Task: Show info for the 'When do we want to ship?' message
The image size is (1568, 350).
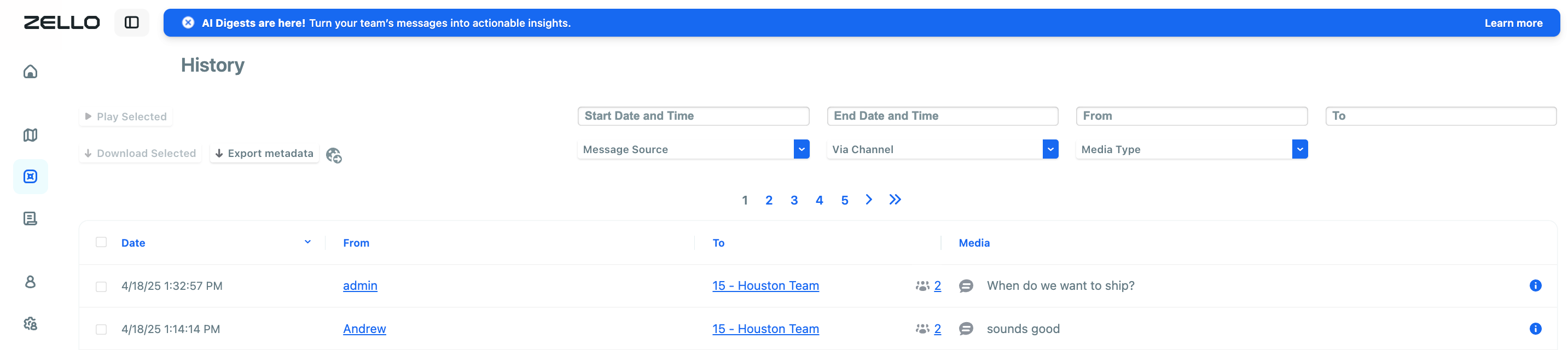Action: point(1535,285)
